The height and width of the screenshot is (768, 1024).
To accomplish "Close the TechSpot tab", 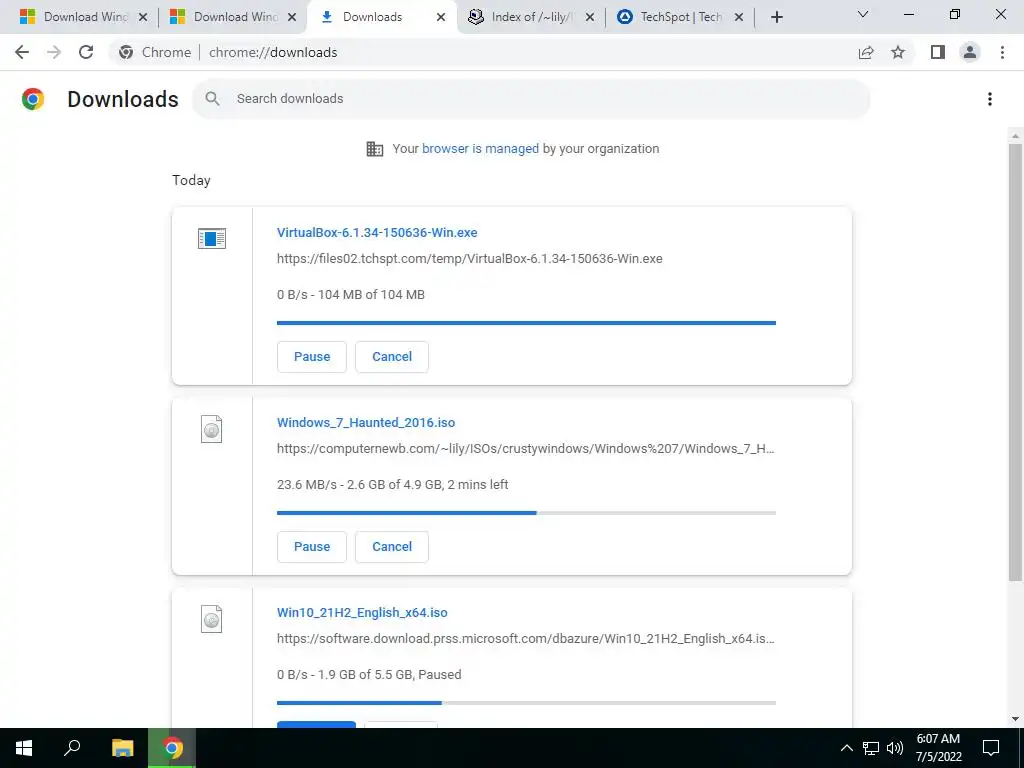I will [x=739, y=18].
